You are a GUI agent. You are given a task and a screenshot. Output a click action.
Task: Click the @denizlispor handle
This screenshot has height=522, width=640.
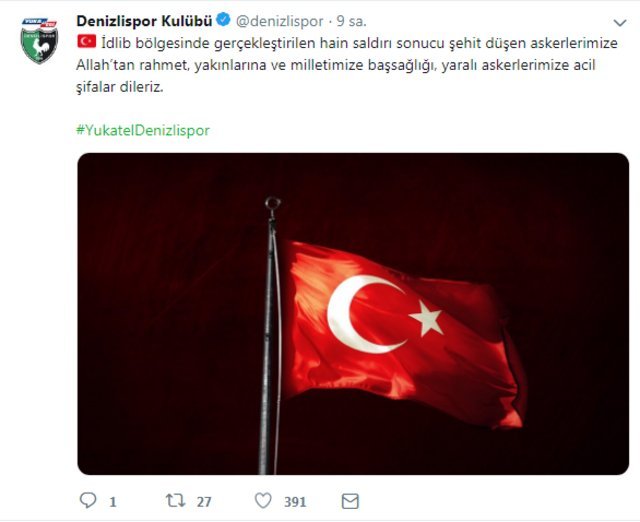[x=280, y=21]
